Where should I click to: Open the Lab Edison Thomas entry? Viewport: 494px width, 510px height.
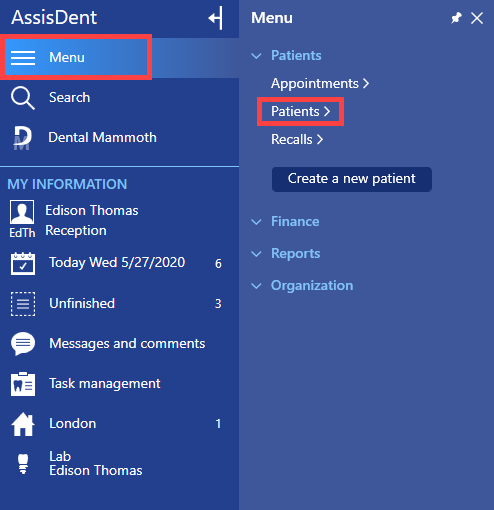tap(96, 464)
